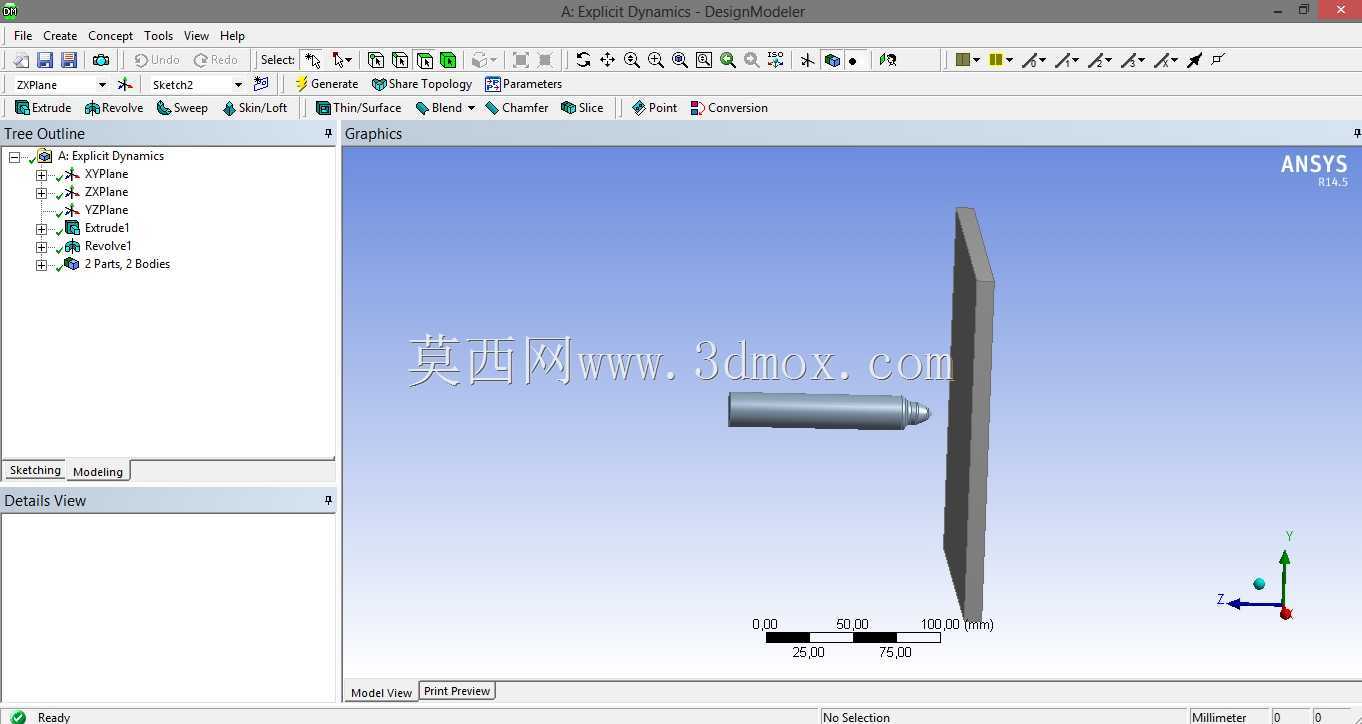The height and width of the screenshot is (724, 1362).
Task: Open the View menu
Action: coord(196,36)
